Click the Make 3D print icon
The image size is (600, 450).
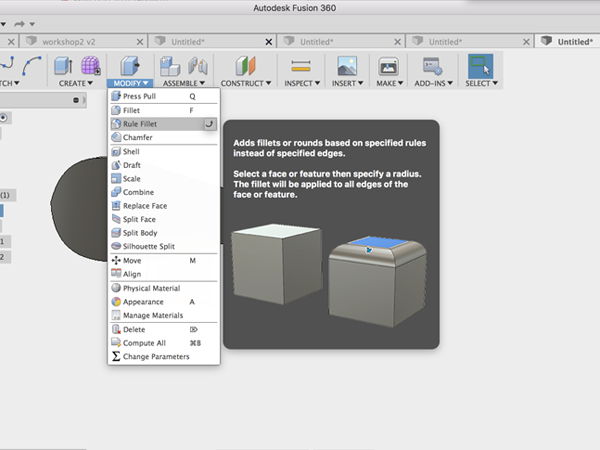(x=388, y=67)
